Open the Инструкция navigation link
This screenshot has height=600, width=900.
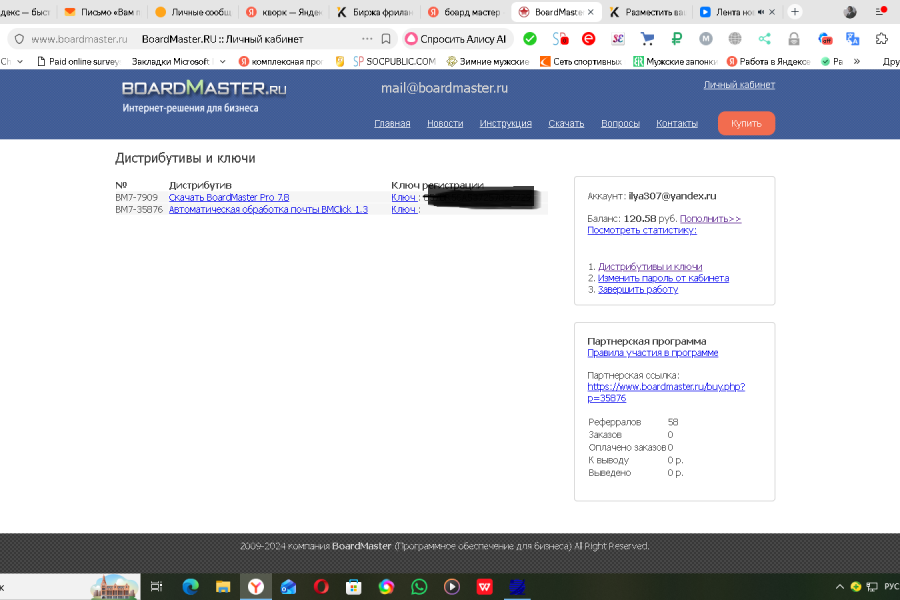click(506, 123)
